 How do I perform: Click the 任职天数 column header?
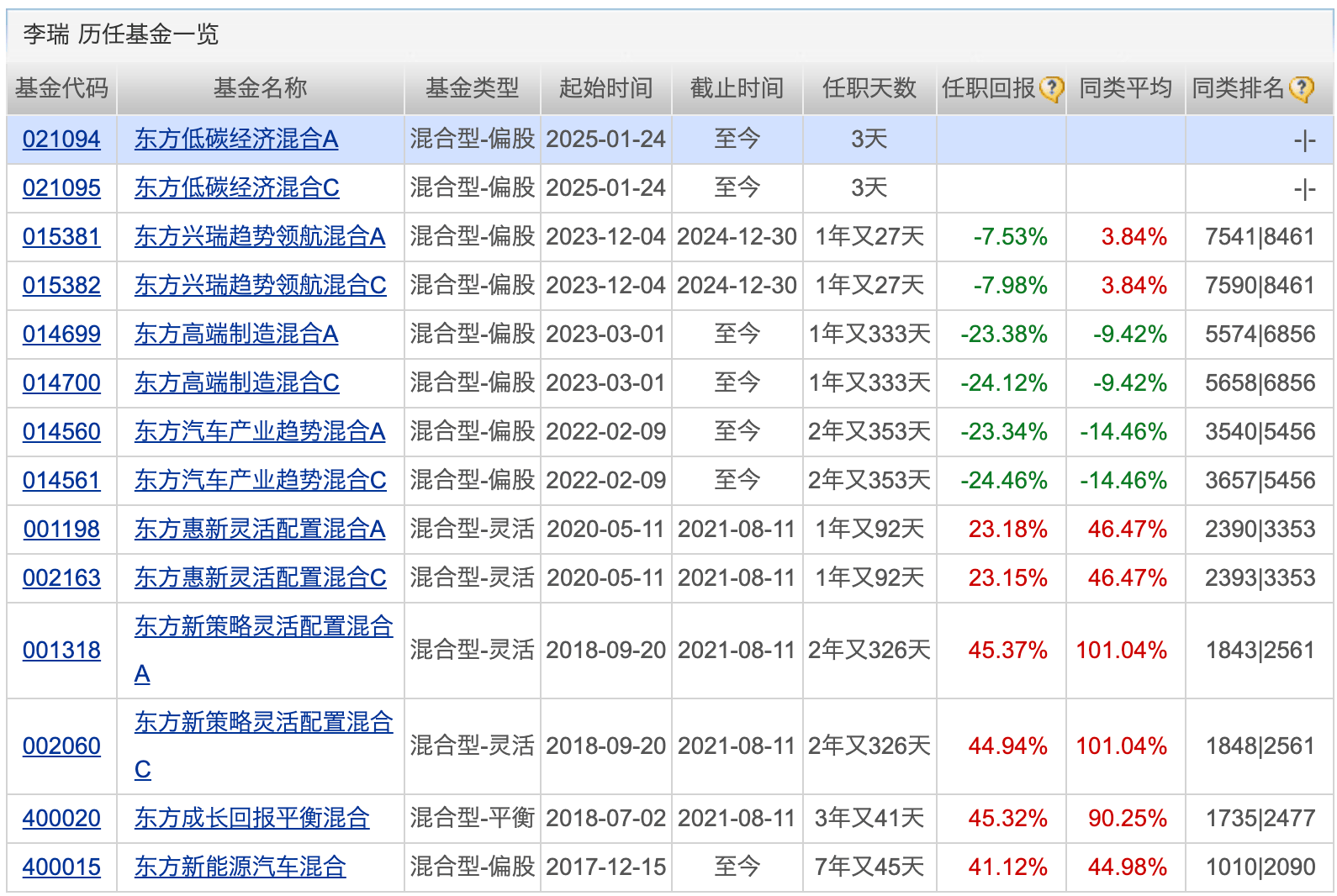(869, 88)
